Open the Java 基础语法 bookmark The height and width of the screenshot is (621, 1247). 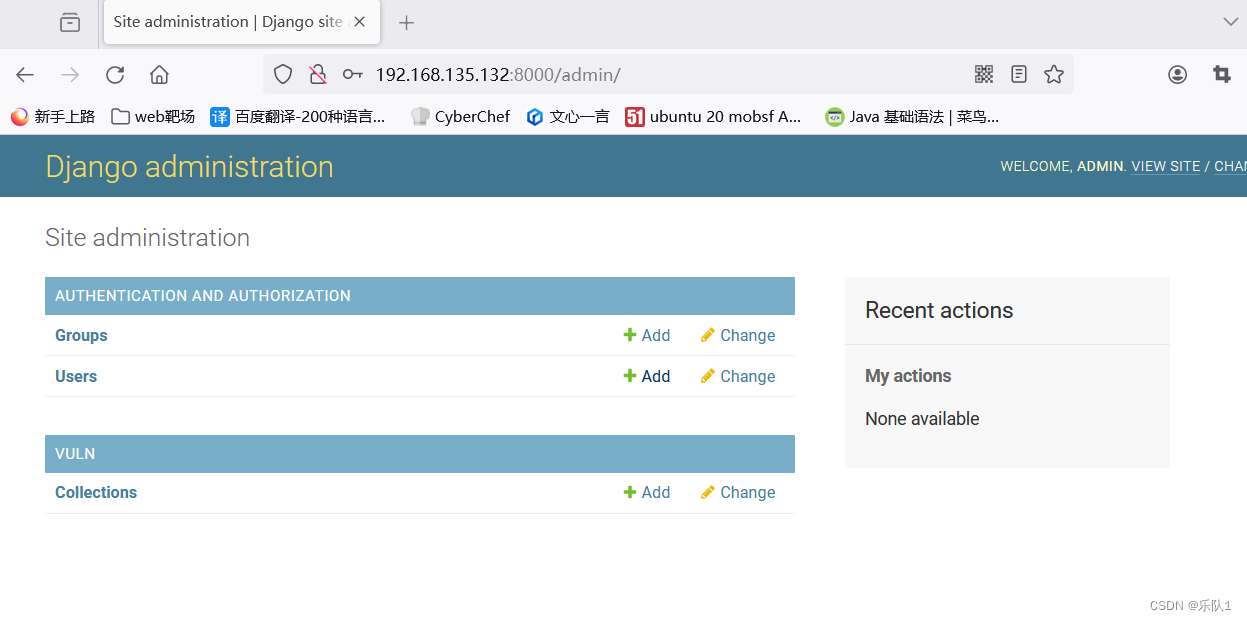click(x=912, y=116)
